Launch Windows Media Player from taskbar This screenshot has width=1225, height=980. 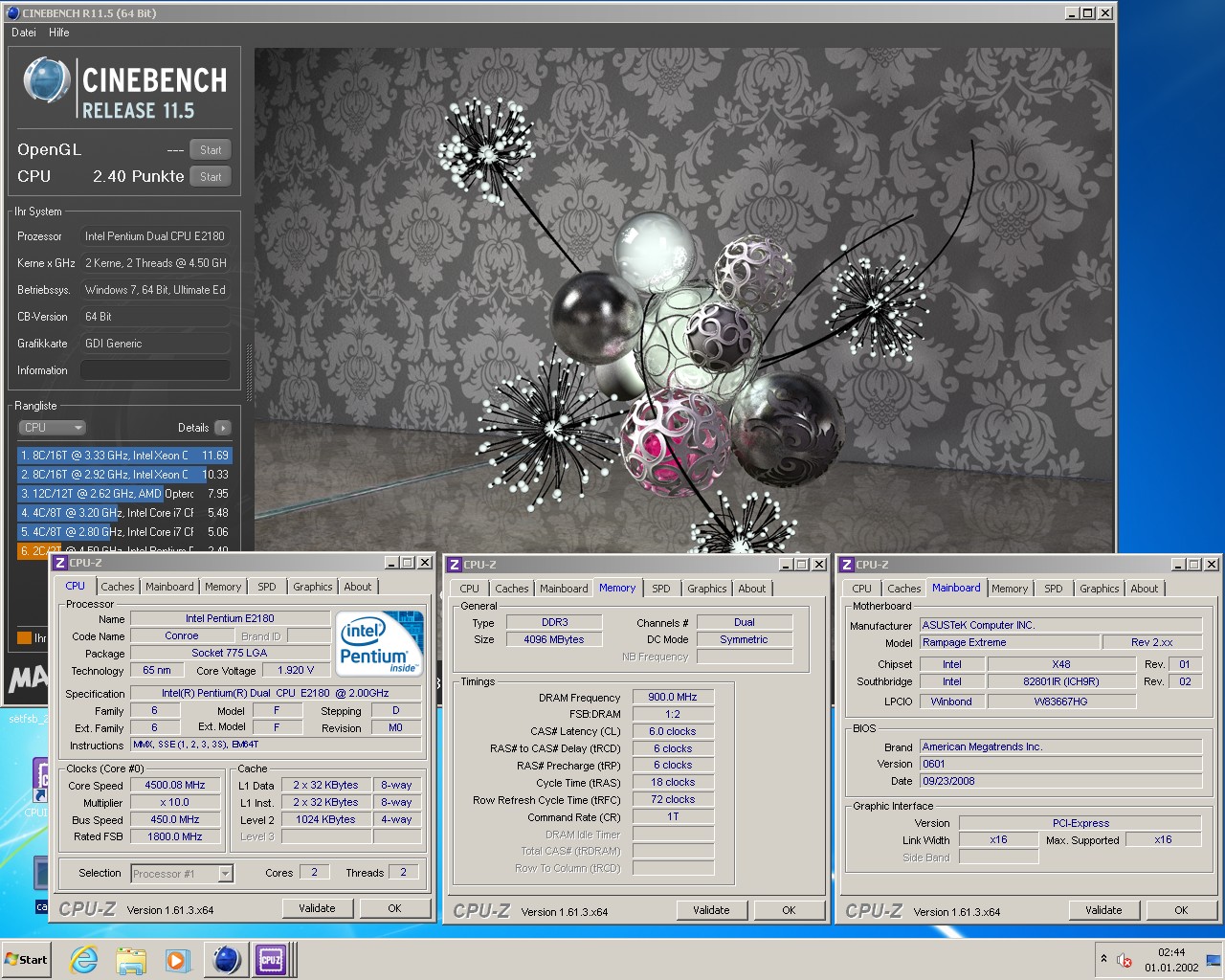click(x=177, y=959)
